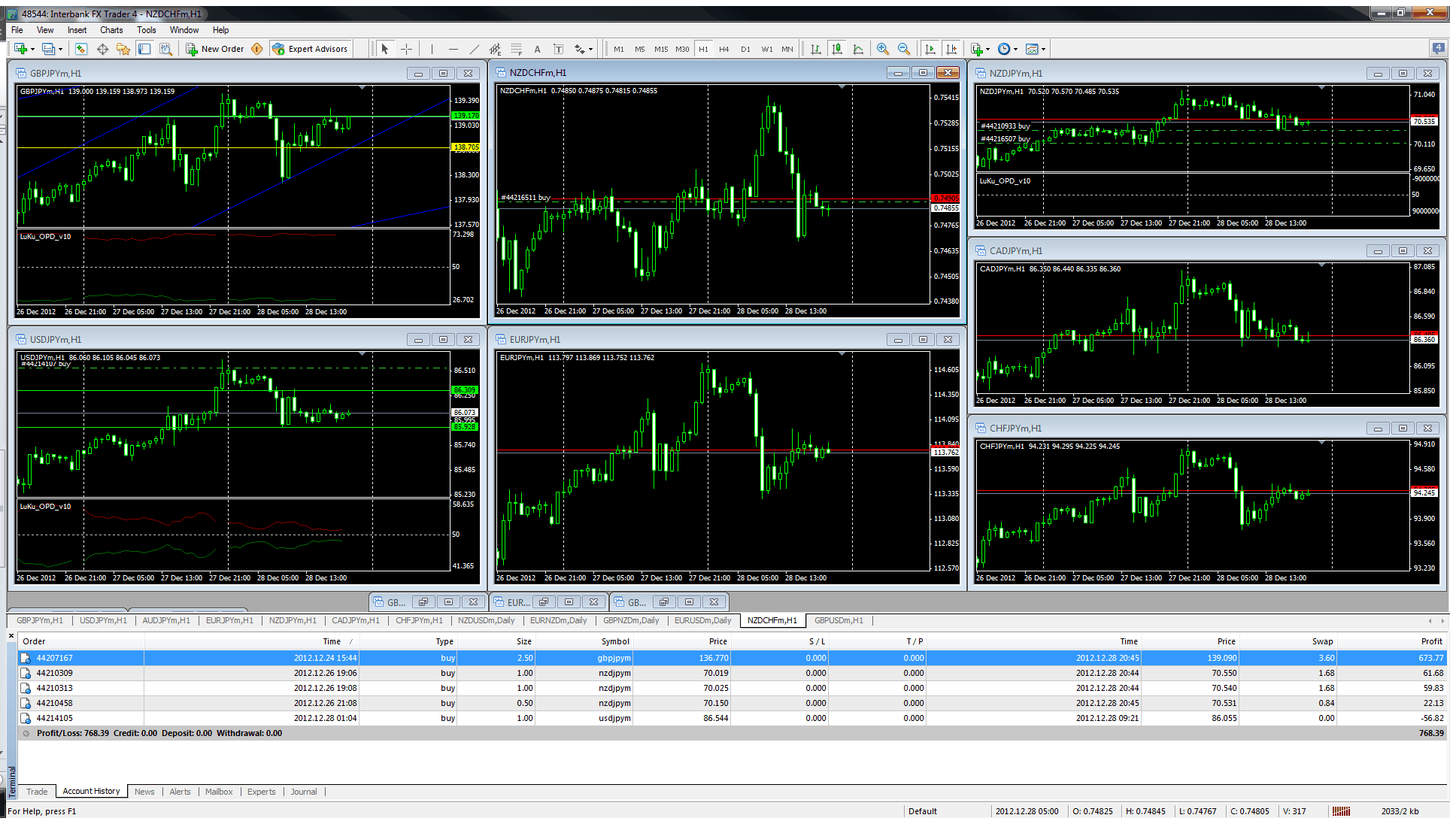Click the Indicators list icon
The image size is (1456, 824).
[x=976, y=49]
